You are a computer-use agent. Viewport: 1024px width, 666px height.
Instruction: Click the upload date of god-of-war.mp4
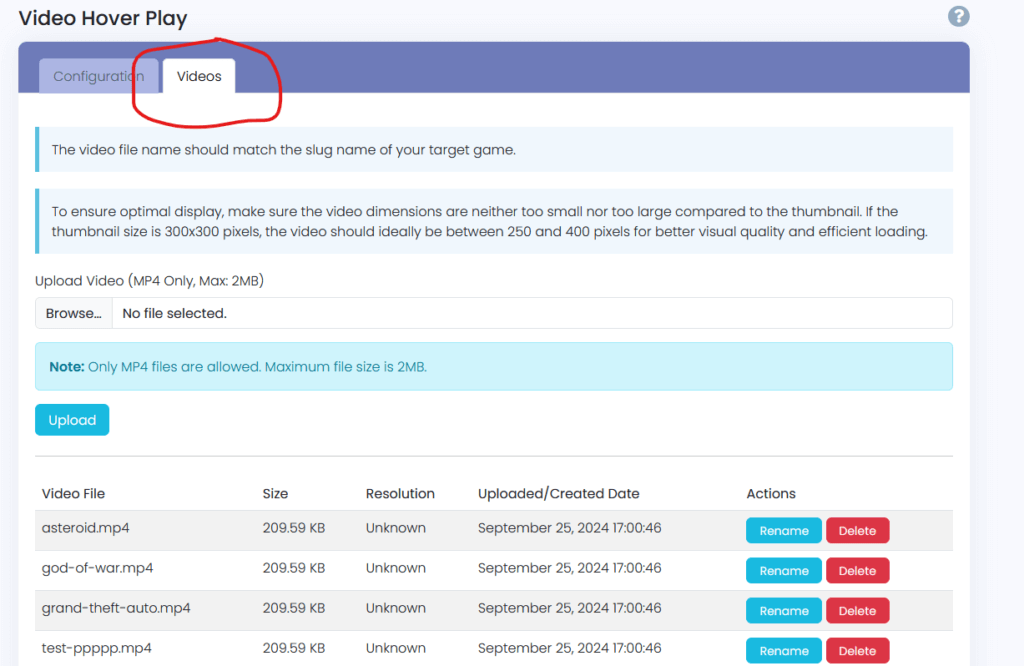569,568
